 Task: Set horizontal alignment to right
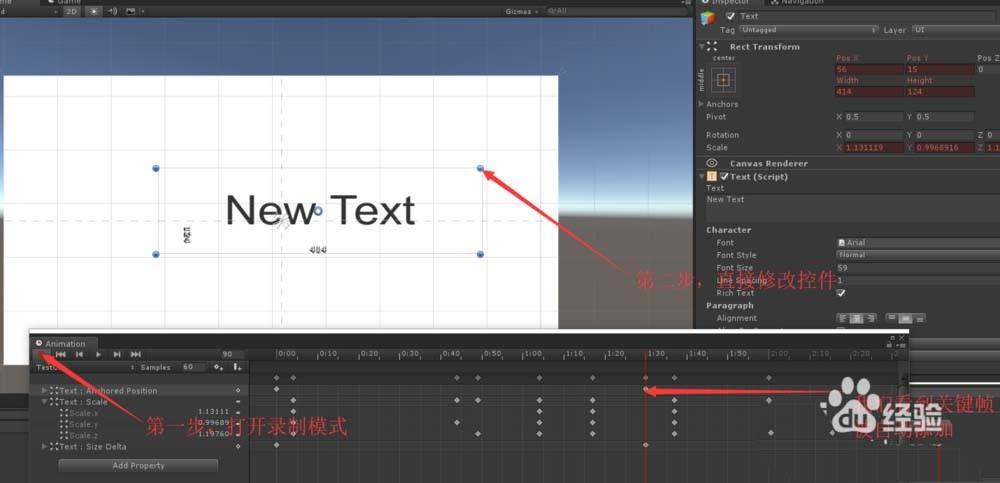[871, 318]
